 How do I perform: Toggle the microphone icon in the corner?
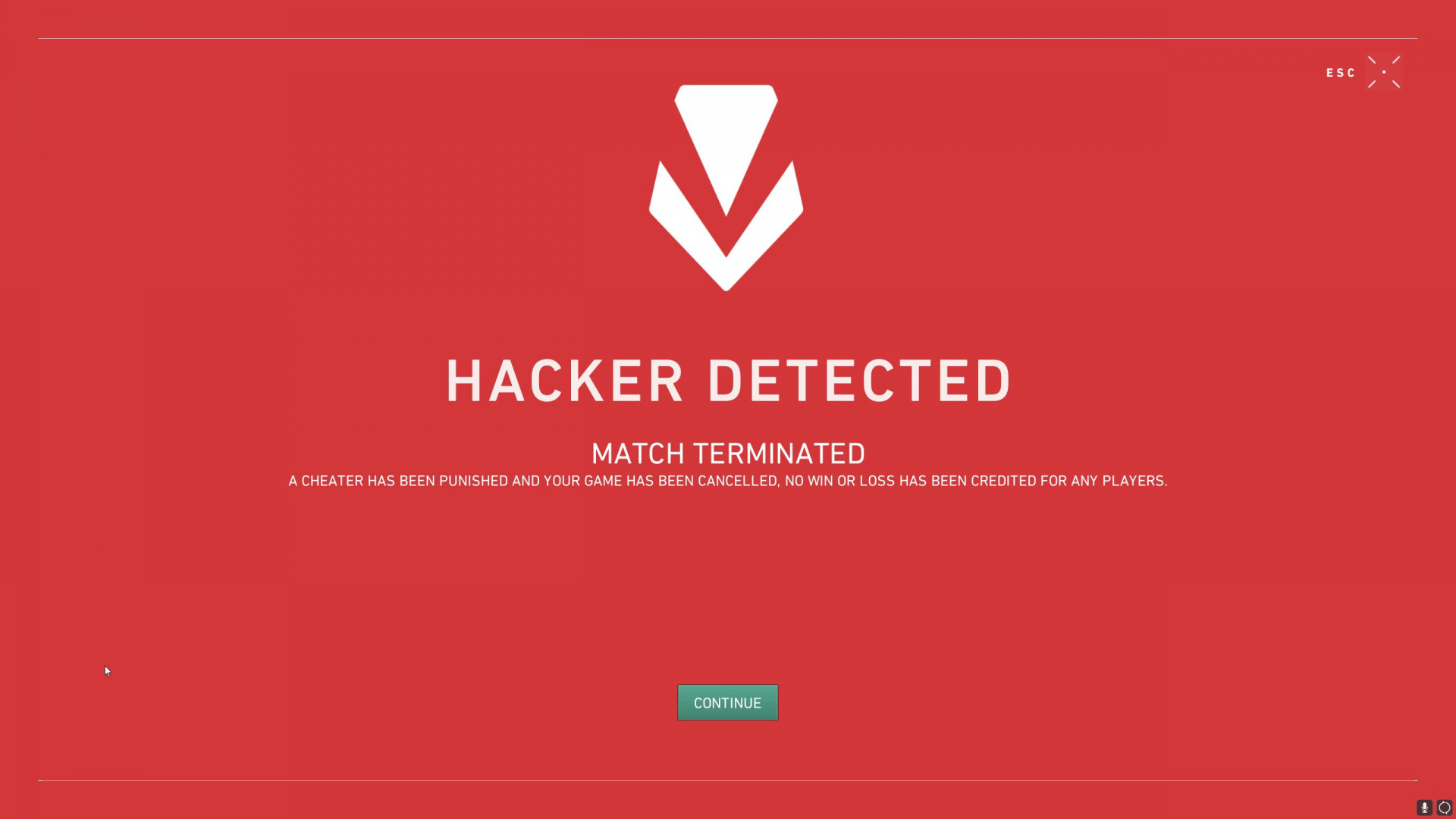(1424, 808)
